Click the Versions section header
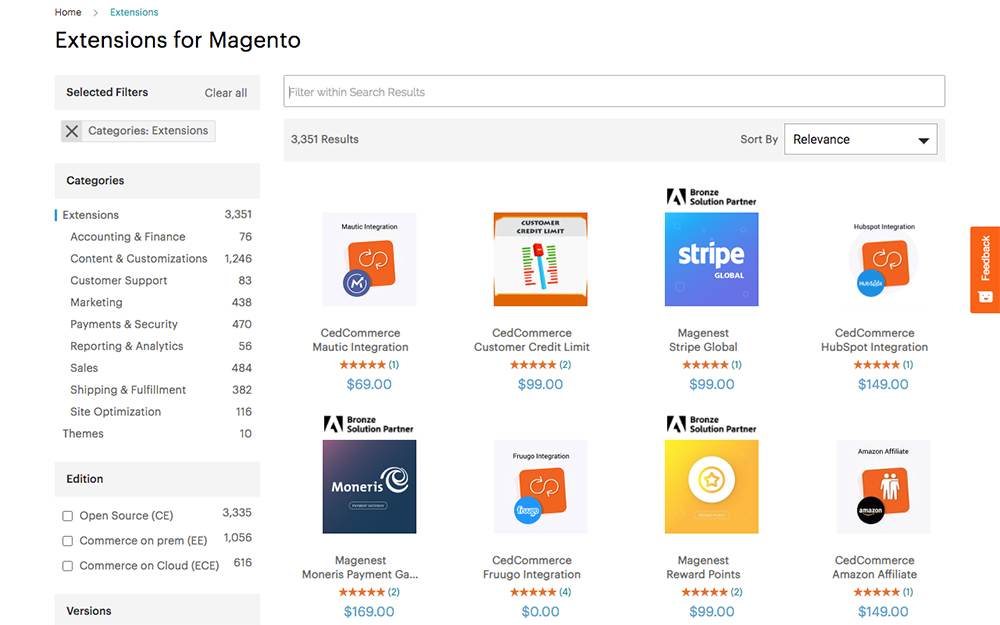This screenshot has width=1000, height=625. tap(158, 610)
